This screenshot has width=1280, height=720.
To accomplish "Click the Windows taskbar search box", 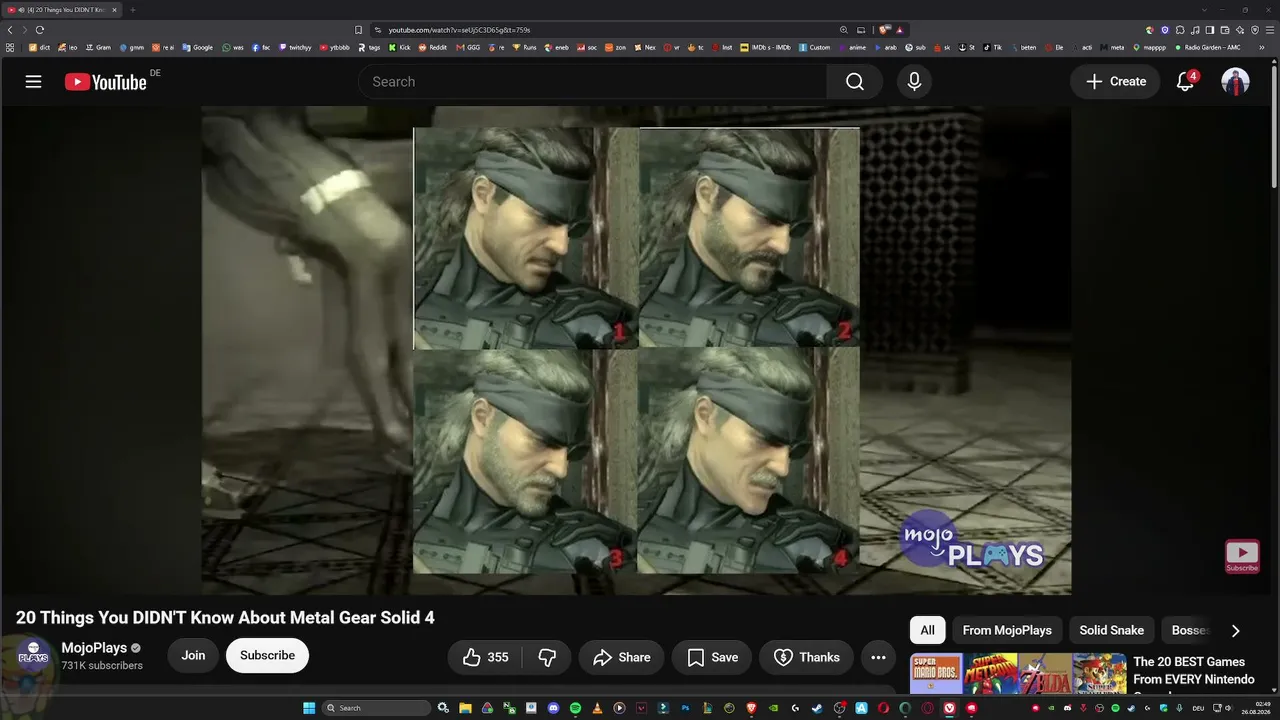I will coord(377,708).
